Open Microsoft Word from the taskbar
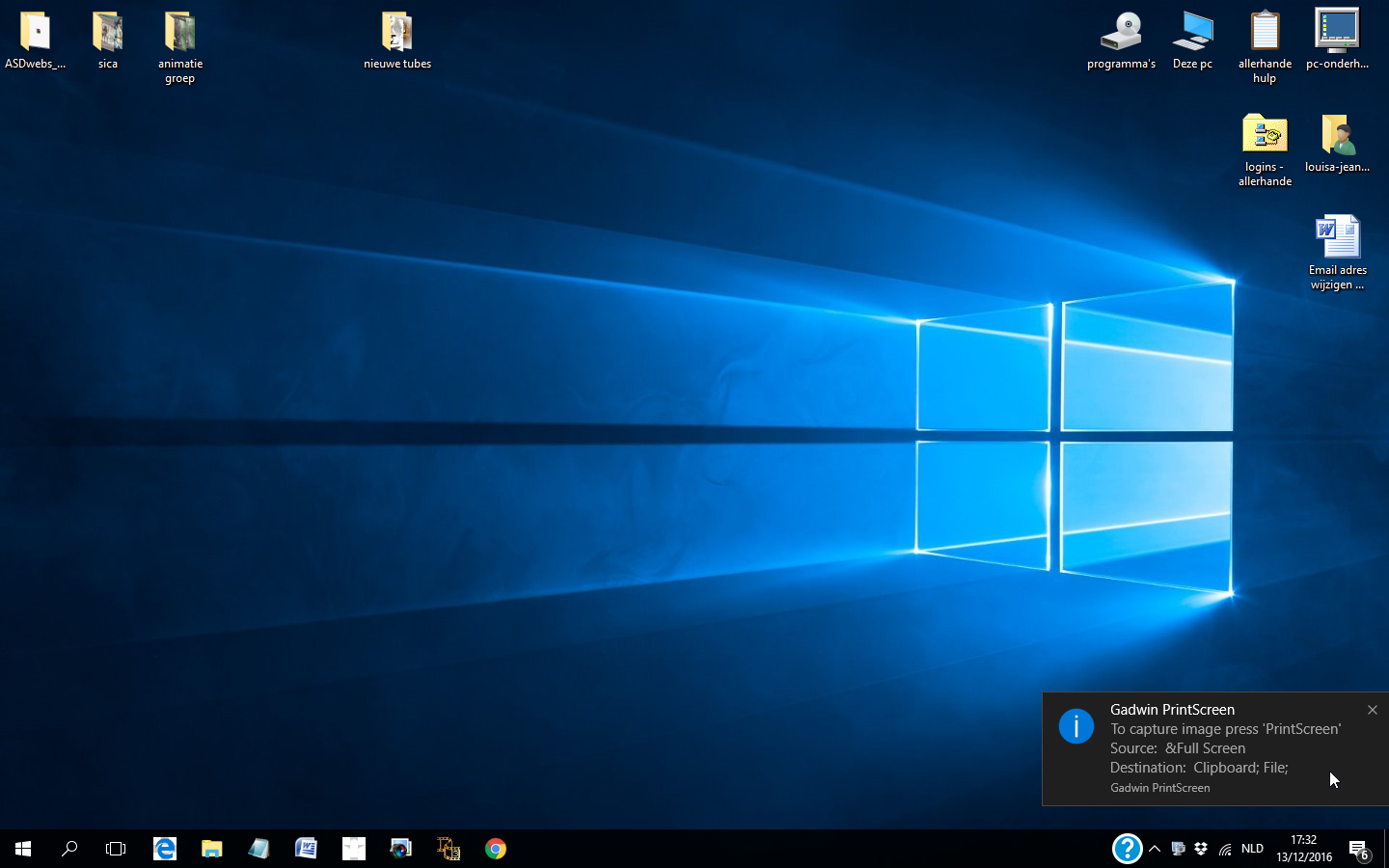1389x868 pixels. pos(306,849)
